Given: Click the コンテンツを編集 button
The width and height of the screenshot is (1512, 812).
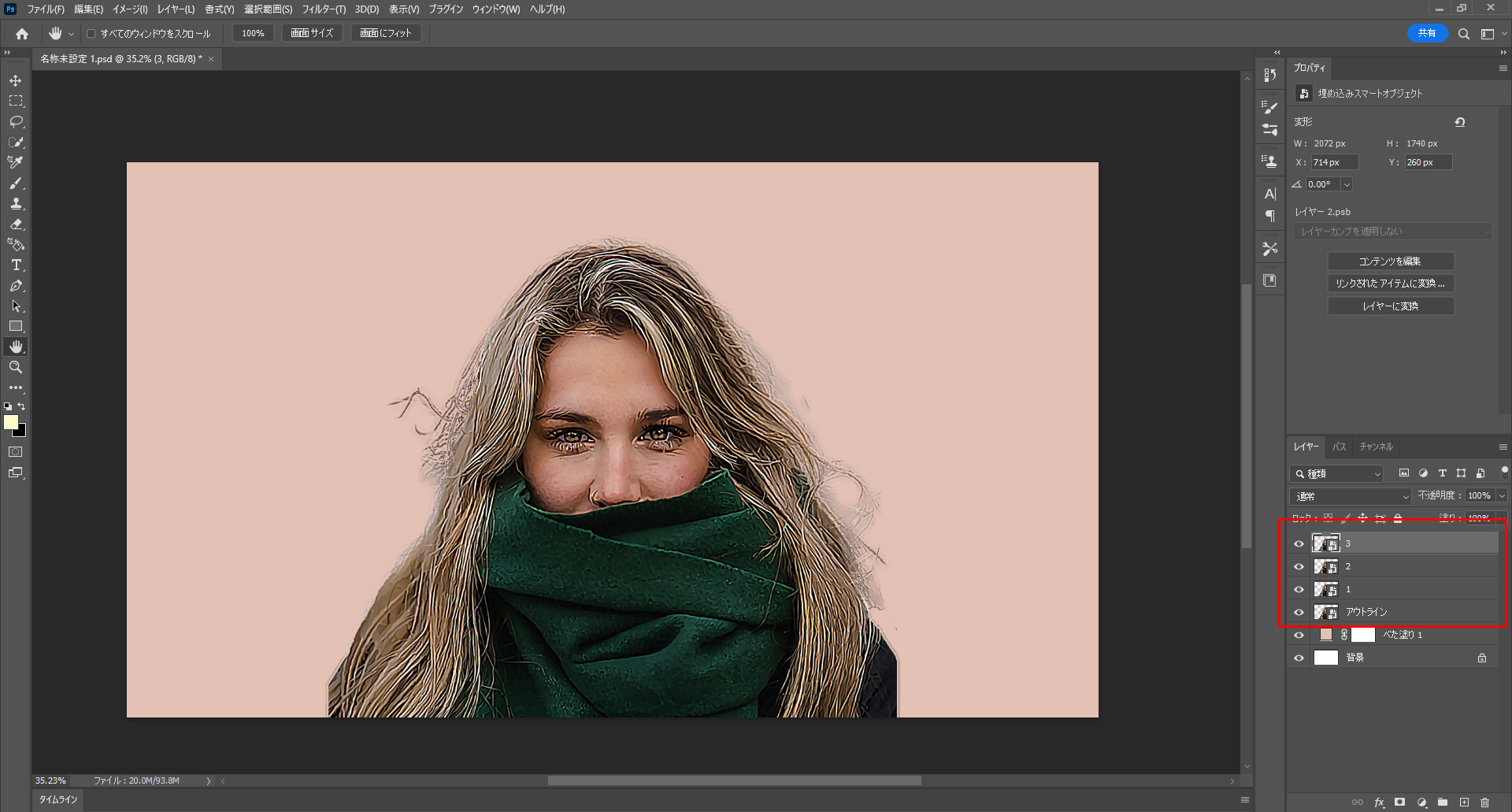Looking at the screenshot, I should [1390, 261].
